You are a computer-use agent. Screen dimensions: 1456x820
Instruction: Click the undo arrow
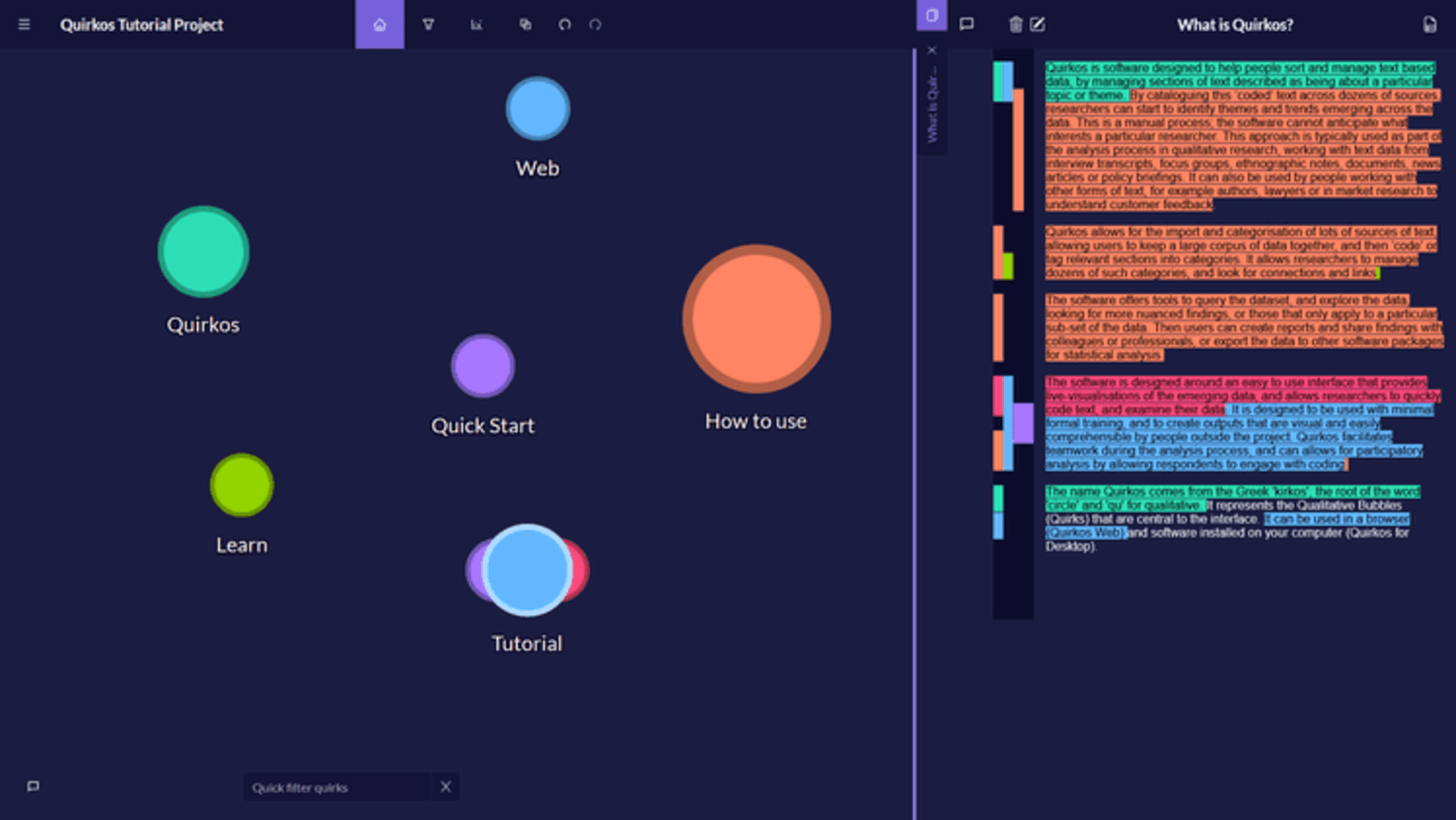(x=564, y=25)
